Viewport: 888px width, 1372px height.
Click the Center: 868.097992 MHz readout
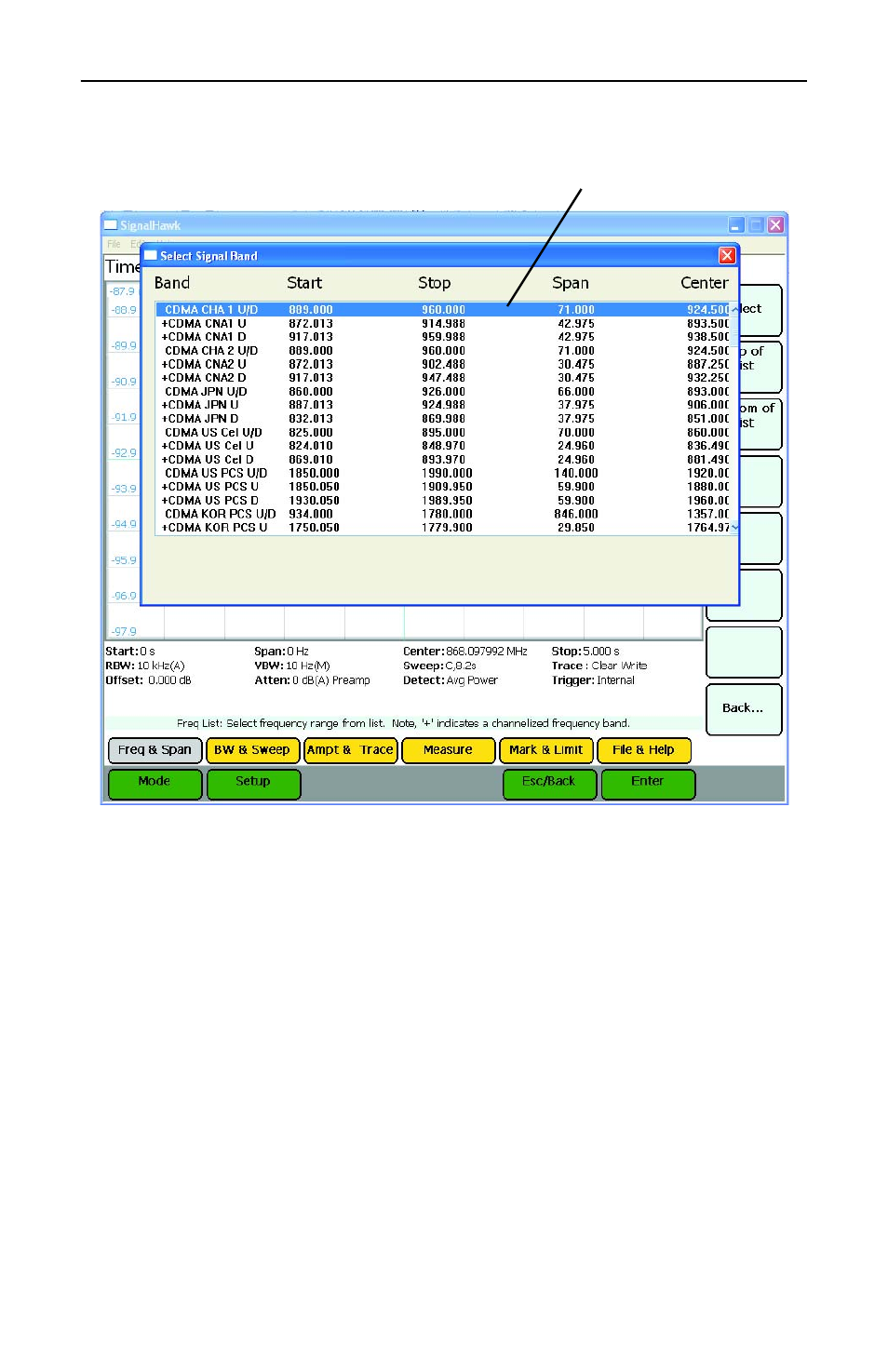click(x=465, y=652)
